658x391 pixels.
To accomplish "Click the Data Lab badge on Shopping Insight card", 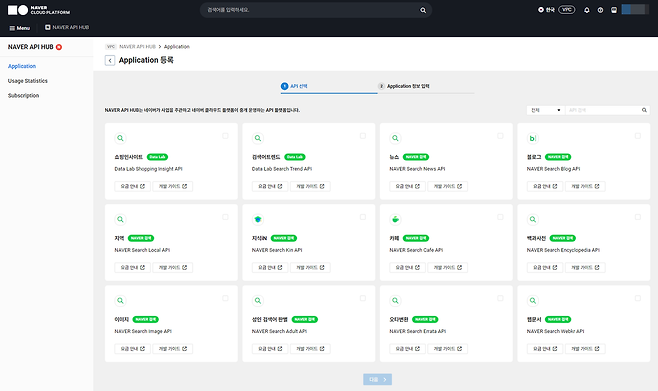I will [157, 157].
